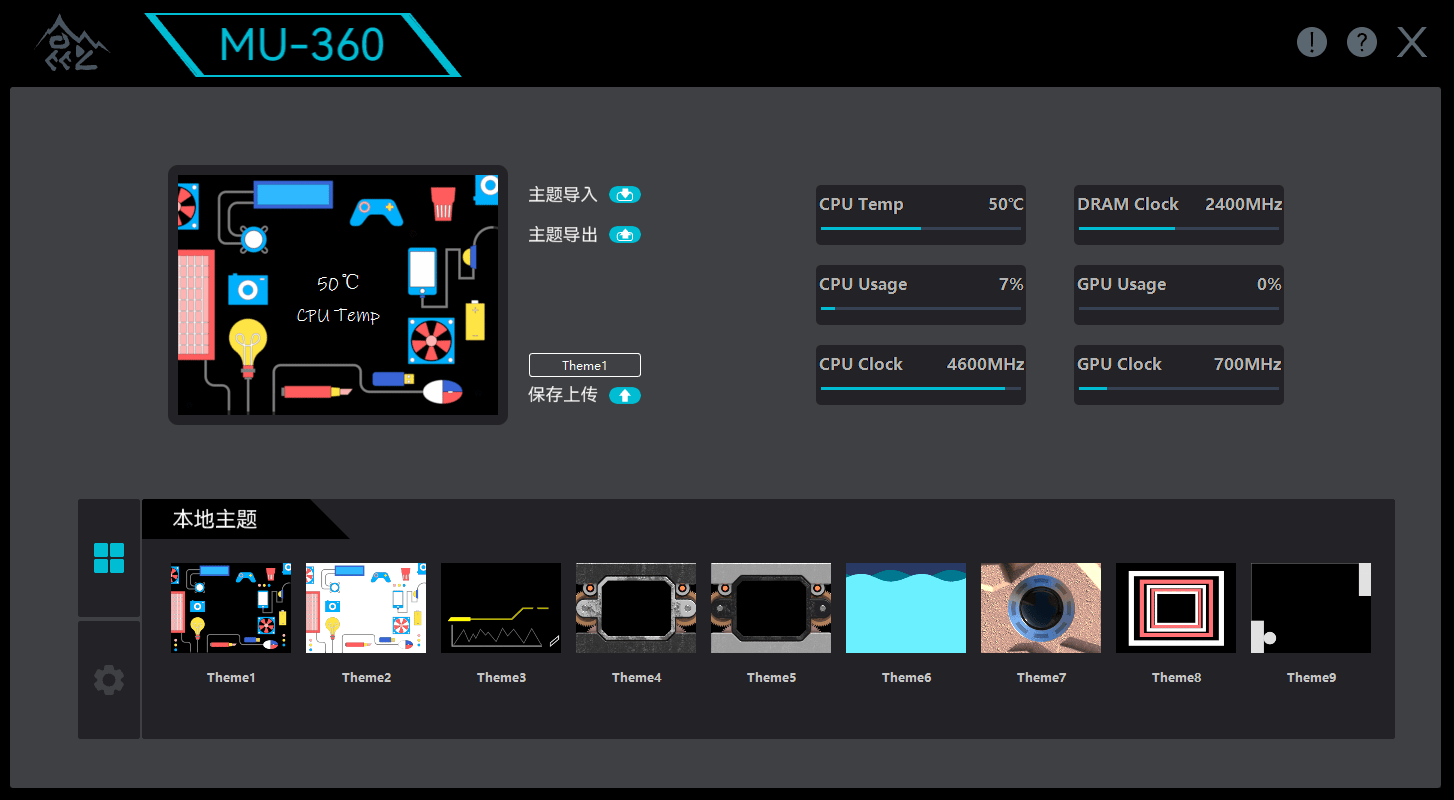
Task: Click the theme export cloud icon
Action: [x=624, y=235]
